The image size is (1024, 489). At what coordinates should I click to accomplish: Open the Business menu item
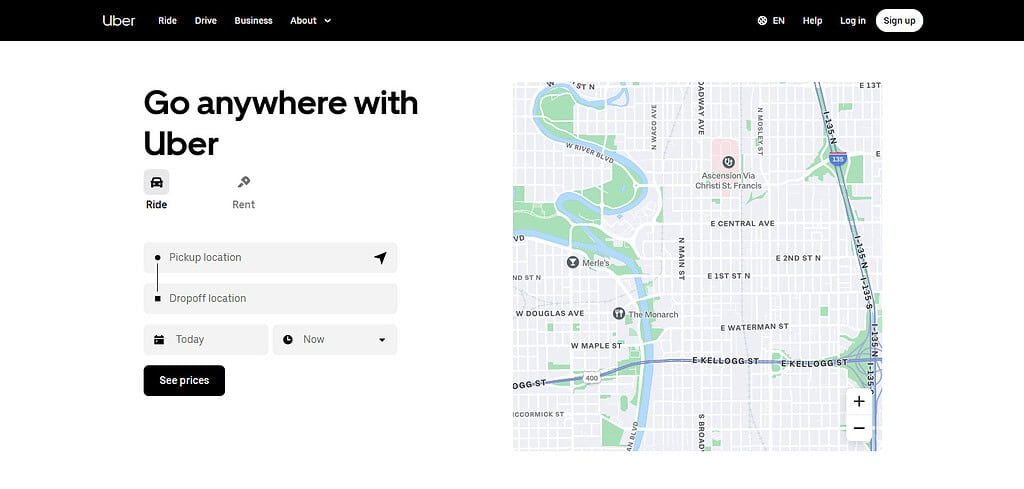253,20
